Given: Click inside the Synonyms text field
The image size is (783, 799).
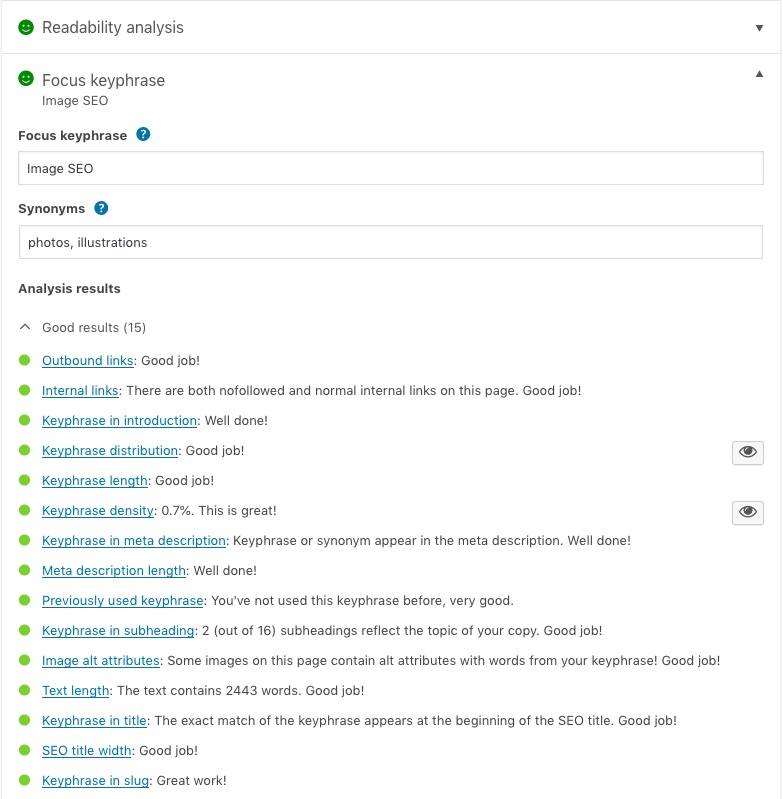Looking at the screenshot, I should (390, 242).
